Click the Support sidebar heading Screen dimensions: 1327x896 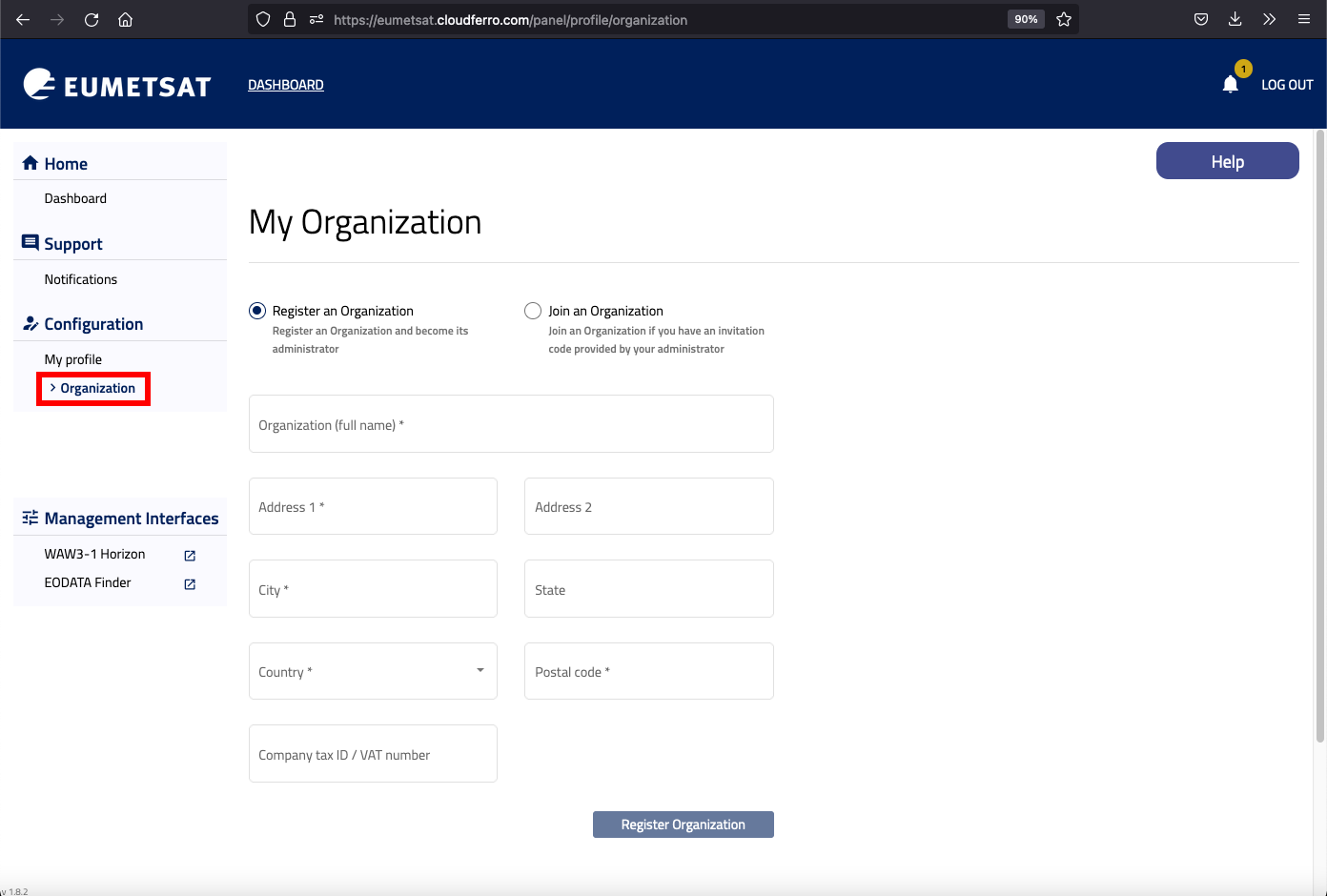[73, 243]
